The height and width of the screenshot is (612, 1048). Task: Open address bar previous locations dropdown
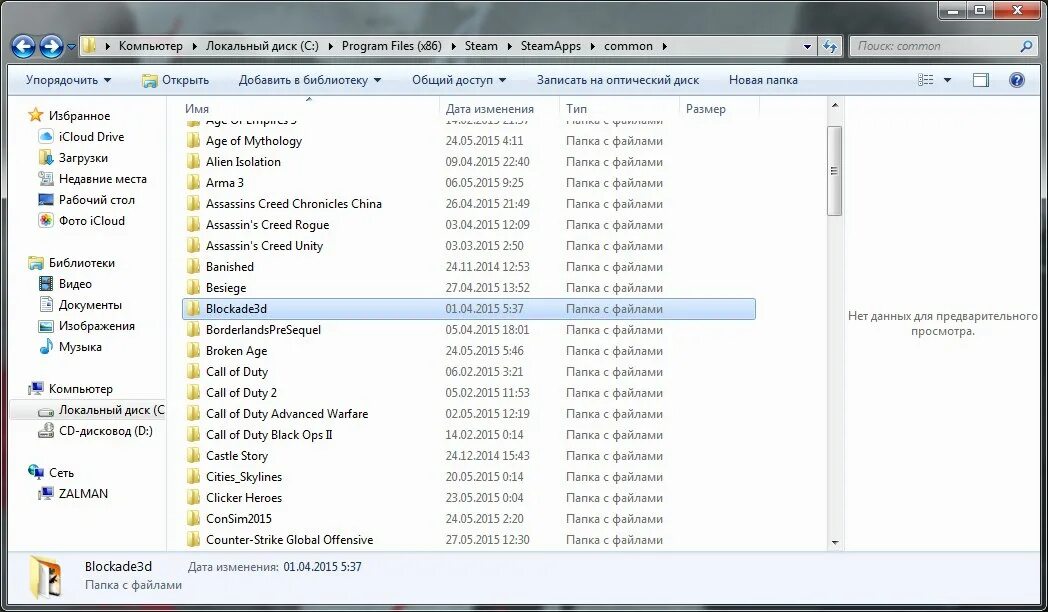click(x=807, y=46)
